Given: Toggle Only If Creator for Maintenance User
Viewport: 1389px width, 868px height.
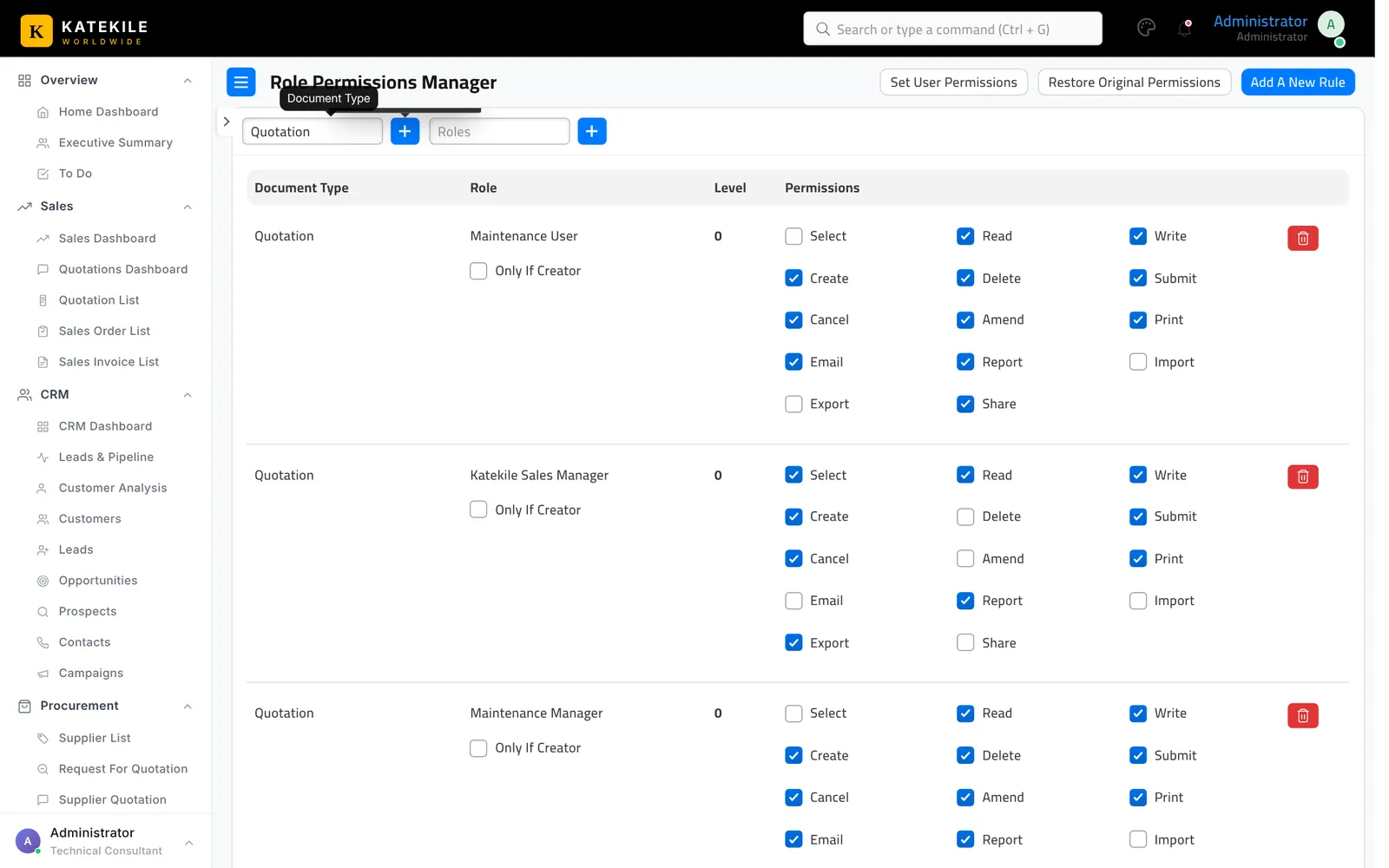Looking at the screenshot, I should [478, 271].
